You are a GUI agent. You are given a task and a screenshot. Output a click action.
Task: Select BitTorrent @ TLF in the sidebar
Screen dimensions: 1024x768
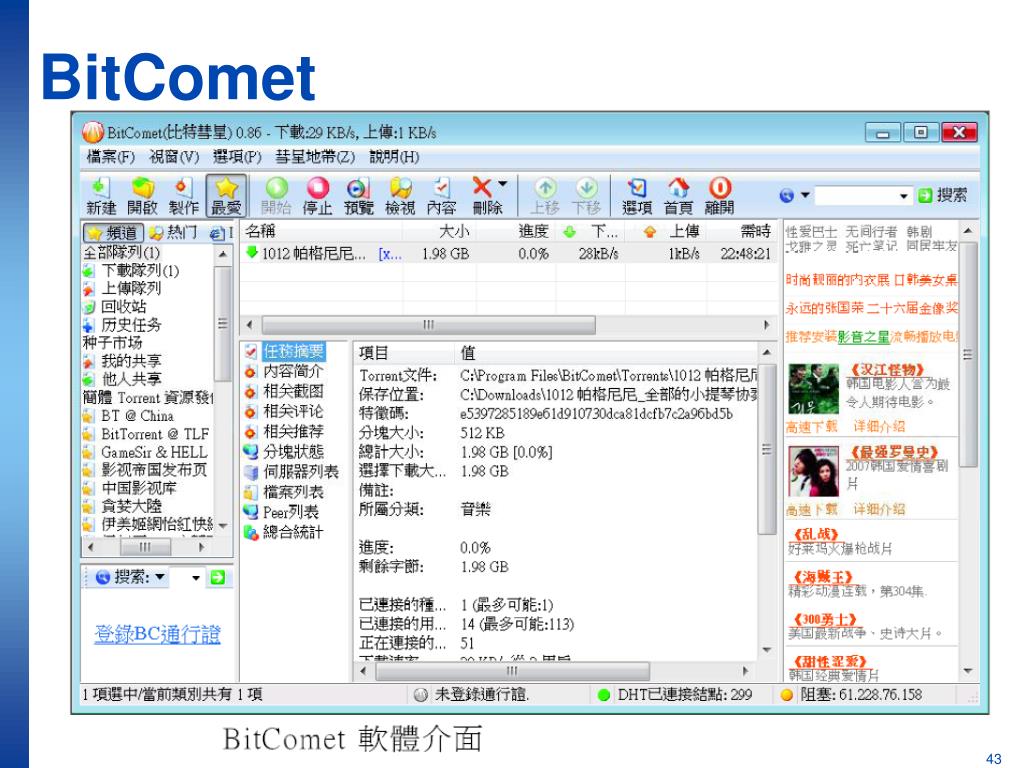(x=155, y=434)
